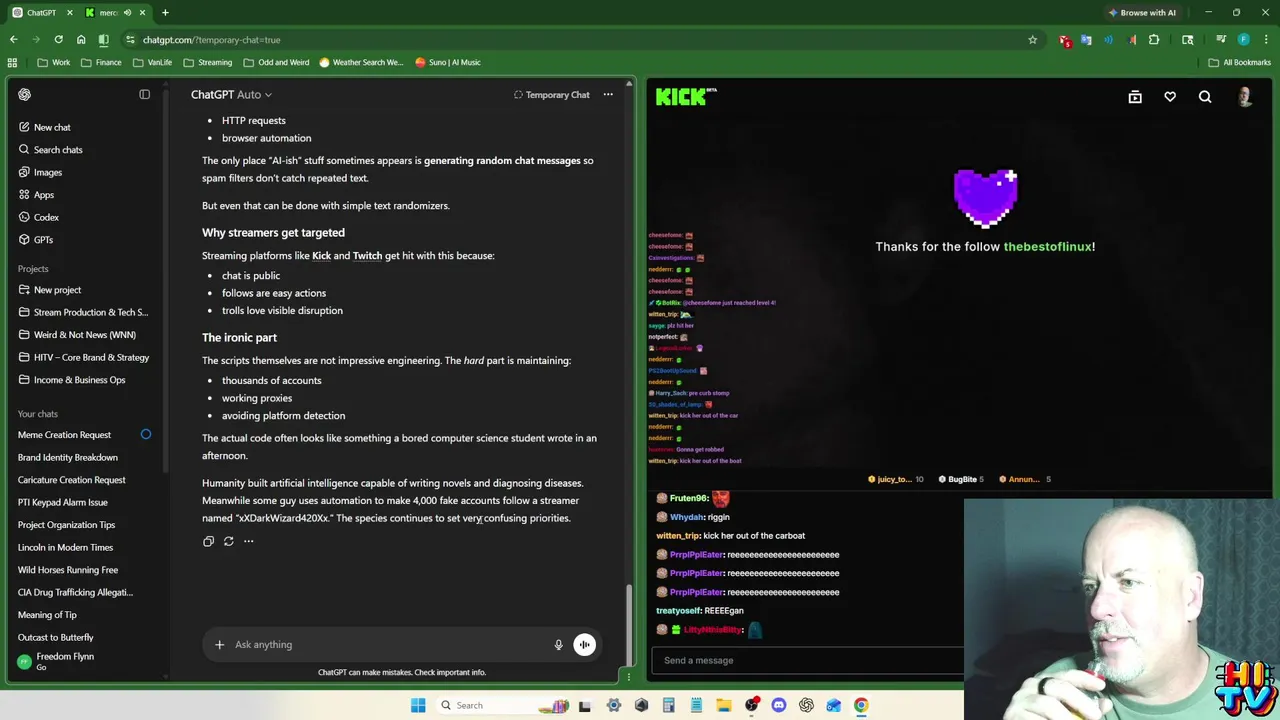Collapse the ChatGPT sidebar panel
This screenshot has height=720, width=1280.
coord(144,94)
